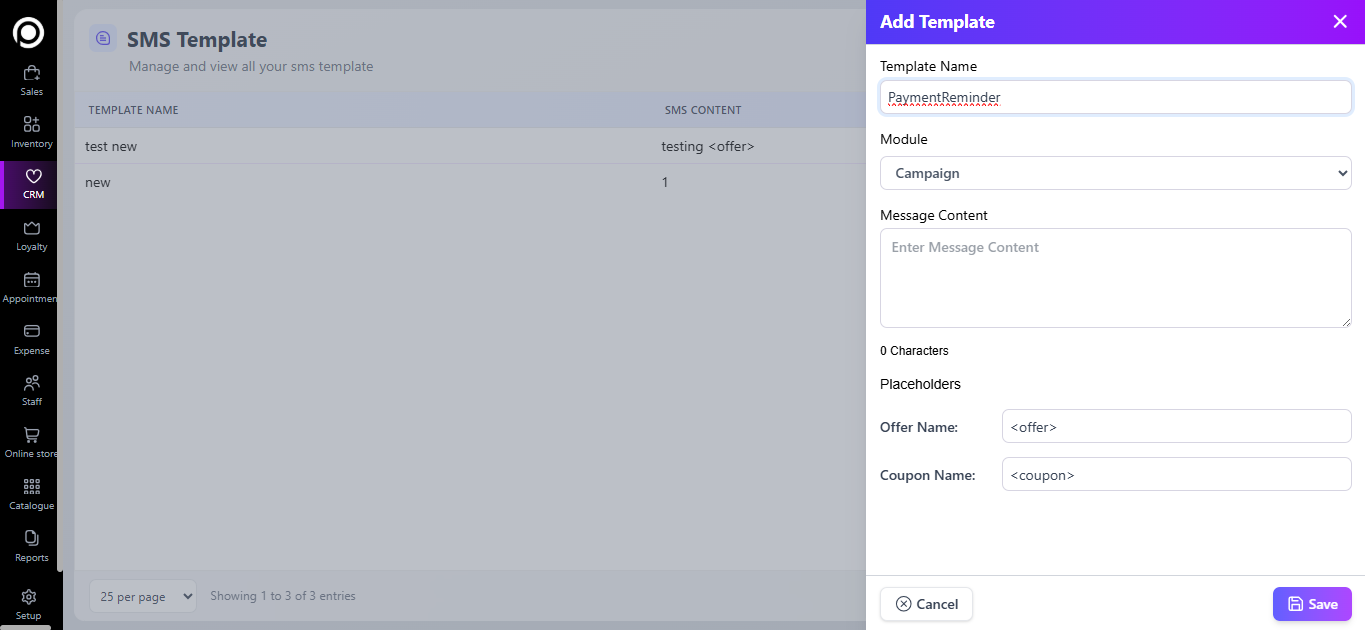Open the 25 per page dropdown

point(143,596)
